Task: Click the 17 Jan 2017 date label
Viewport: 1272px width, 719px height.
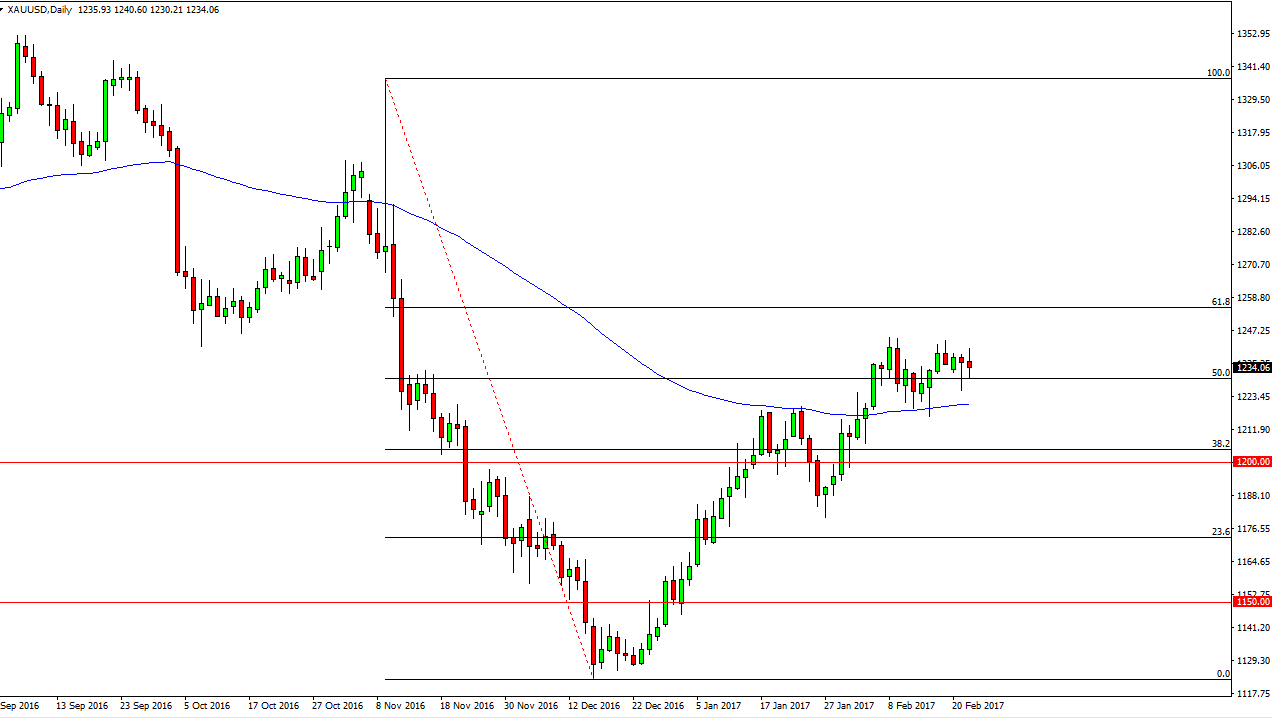Action: [786, 705]
